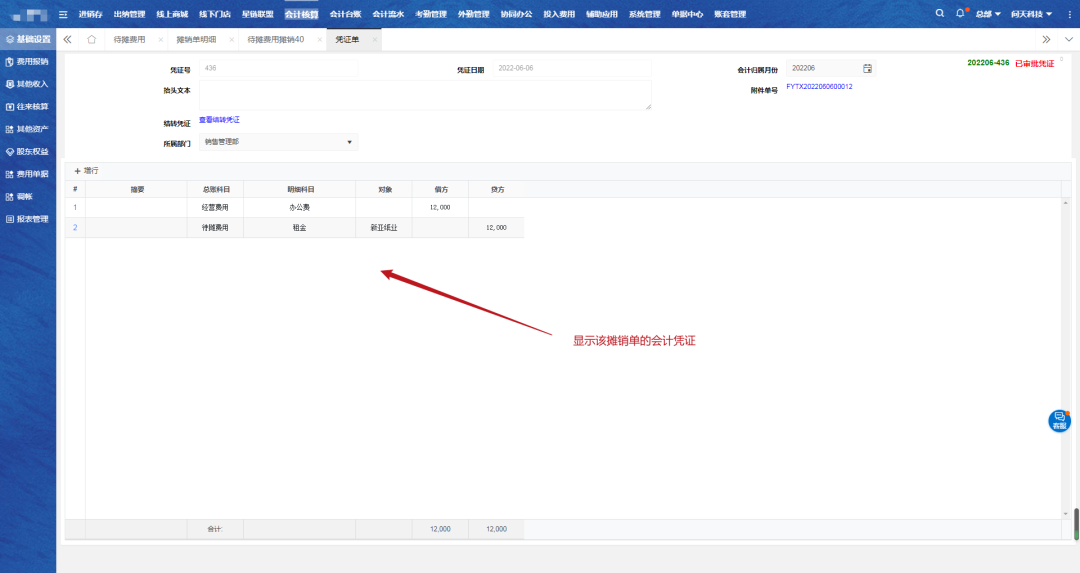The height and width of the screenshot is (573, 1080).
Task: Open the notification bell
Action: [x=960, y=14]
